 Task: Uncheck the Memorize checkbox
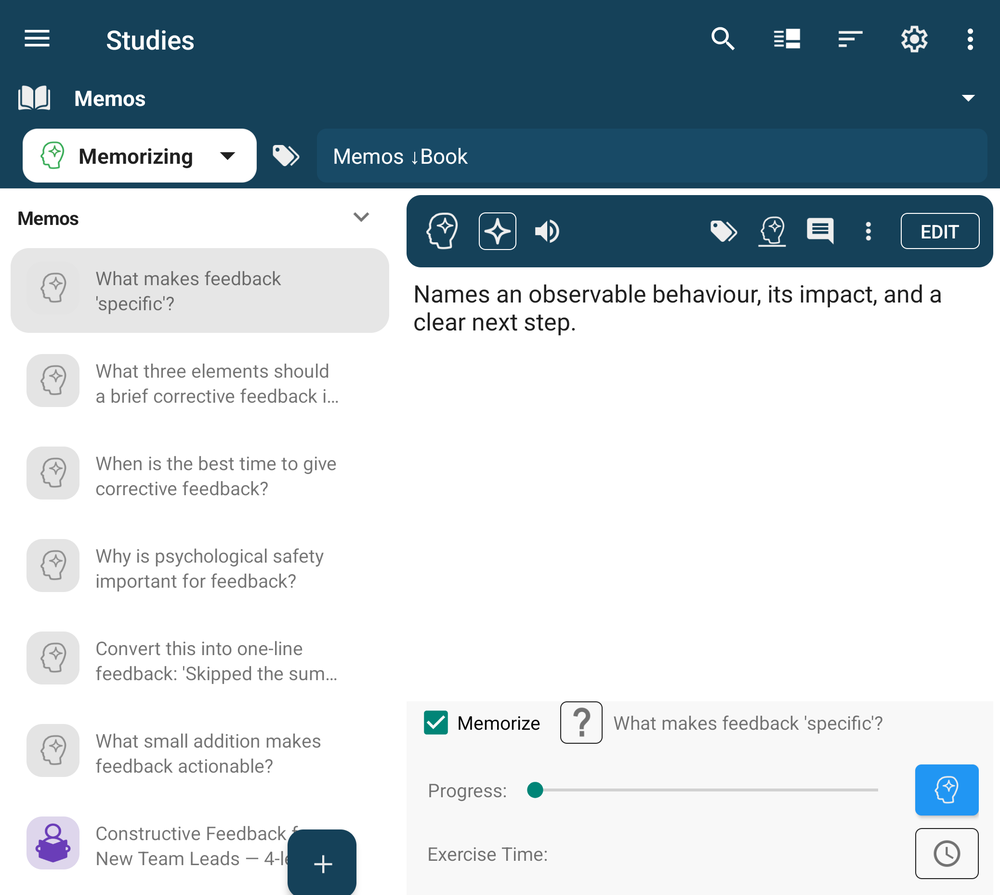tap(436, 723)
